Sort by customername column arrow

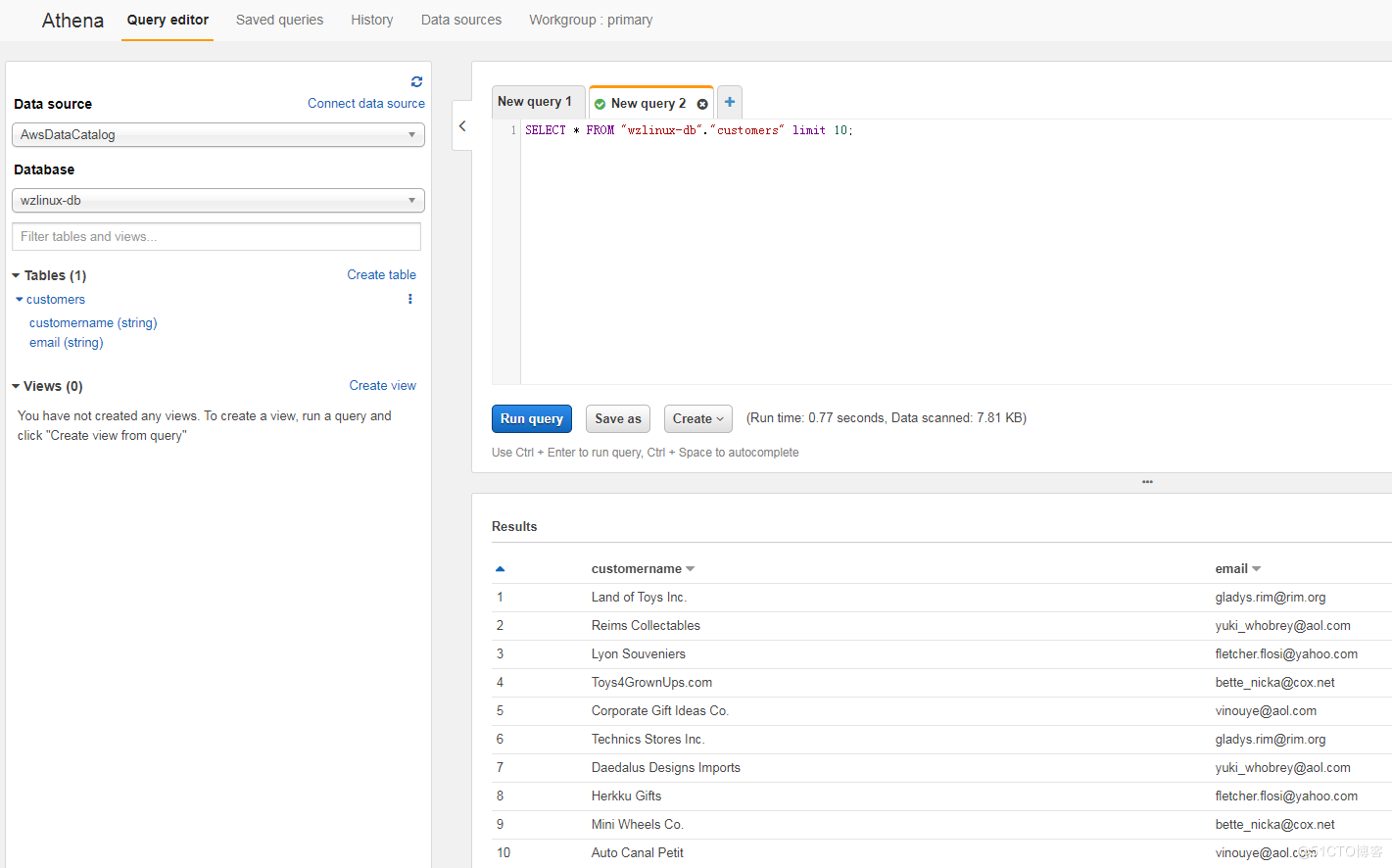pos(690,569)
